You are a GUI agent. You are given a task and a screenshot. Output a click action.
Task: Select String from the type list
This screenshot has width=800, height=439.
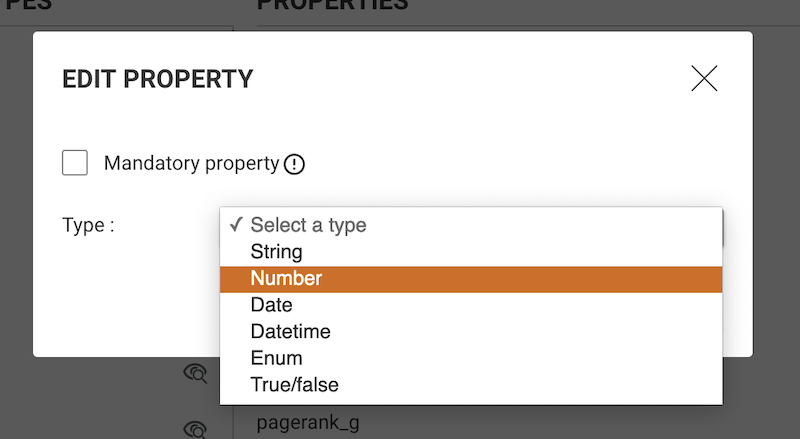471,252
